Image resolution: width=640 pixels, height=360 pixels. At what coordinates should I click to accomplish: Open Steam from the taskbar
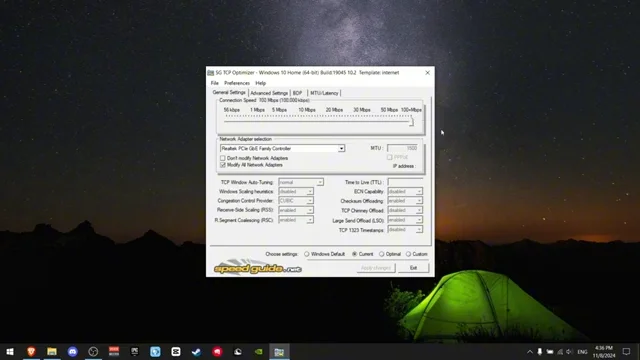coord(196,351)
